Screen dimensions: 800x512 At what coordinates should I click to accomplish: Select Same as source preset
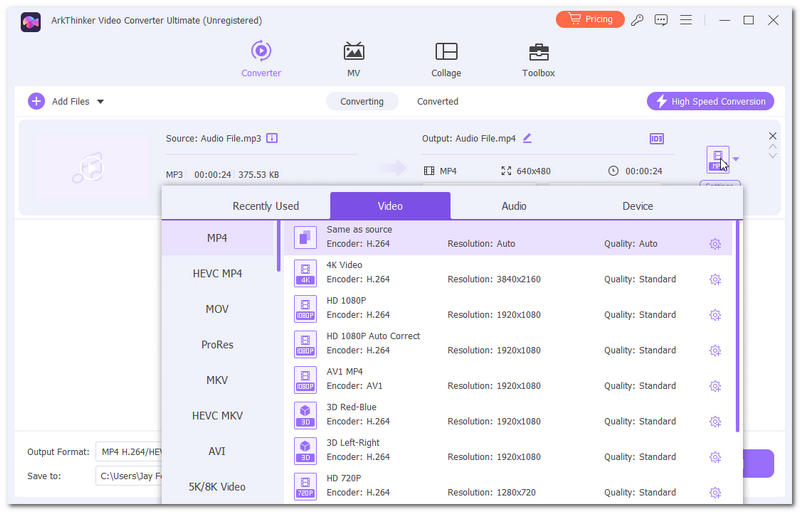tap(508, 237)
